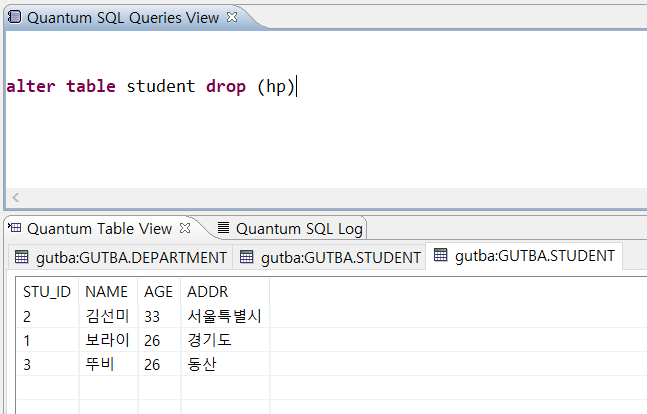Screen dimensions: 647x414
Task: Click the Quantum Table View tab icon
Action: coord(14,227)
